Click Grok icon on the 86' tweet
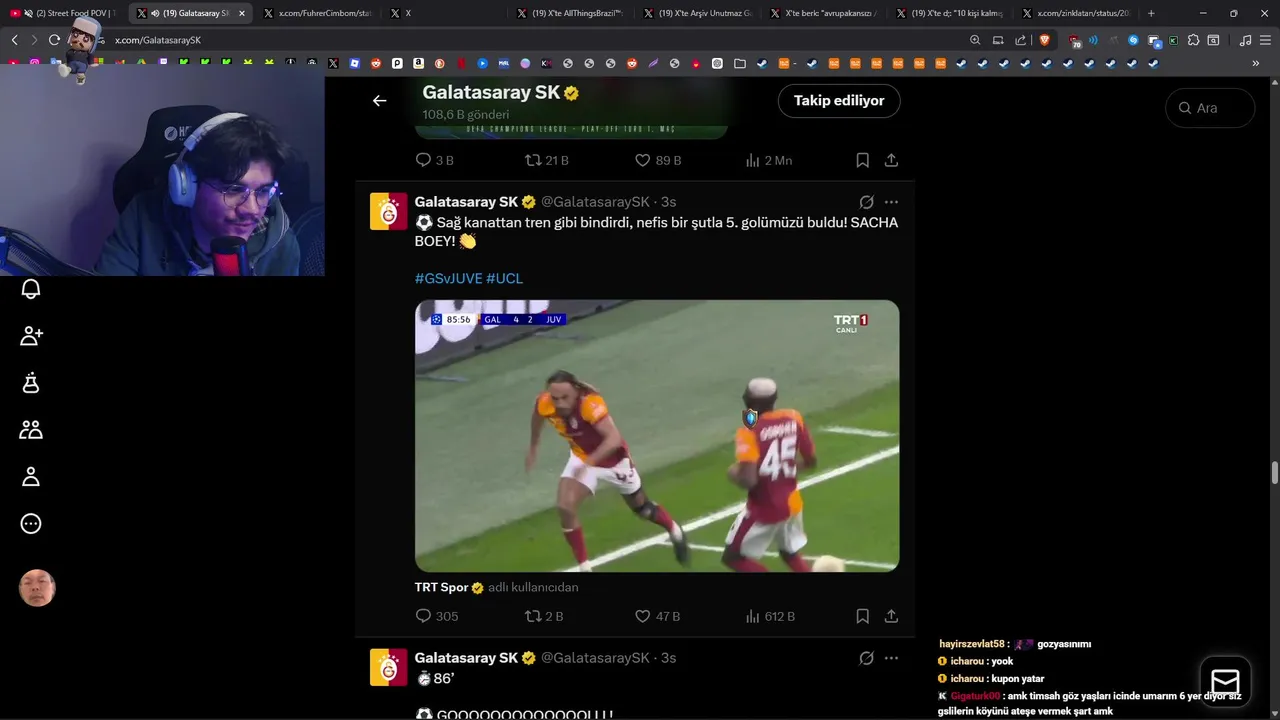 pyautogui.click(x=866, y=658)
